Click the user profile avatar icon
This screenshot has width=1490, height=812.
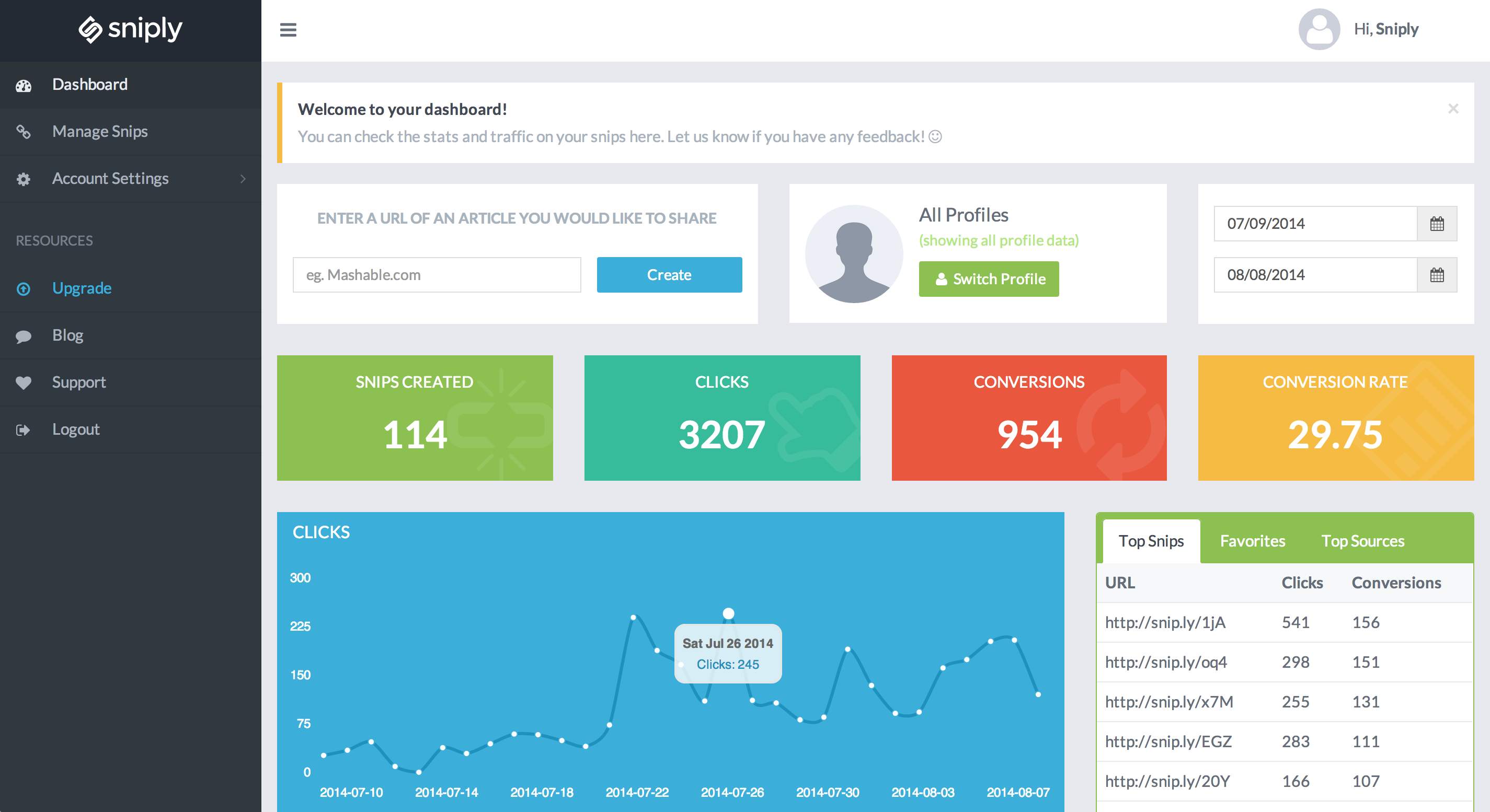coord(1318,28)
